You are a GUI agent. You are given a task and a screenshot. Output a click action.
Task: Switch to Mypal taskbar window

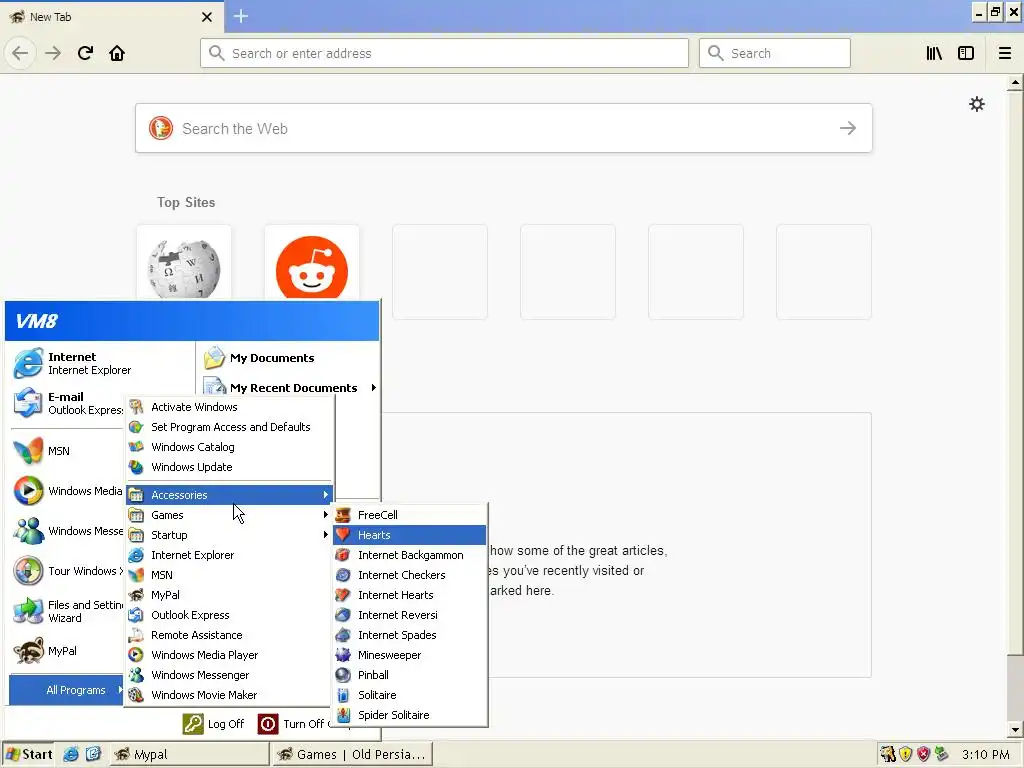pos(189,754)
